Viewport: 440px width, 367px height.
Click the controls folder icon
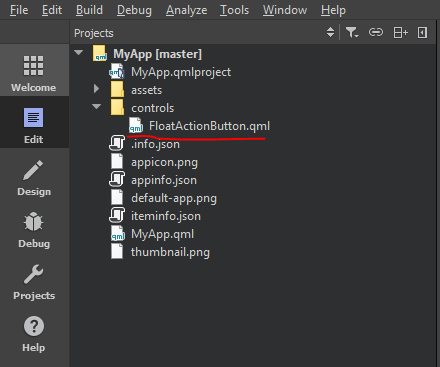117,107
